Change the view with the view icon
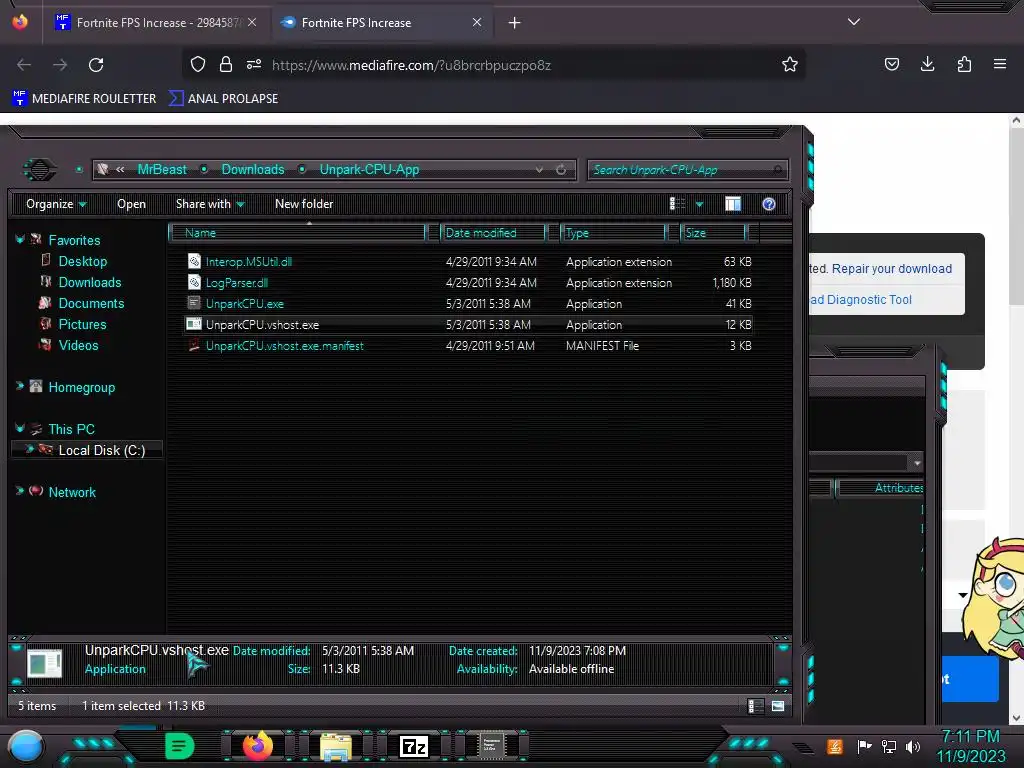This screenshot has height=768, width=1024. pyautogui.click(x=677, y=204)
